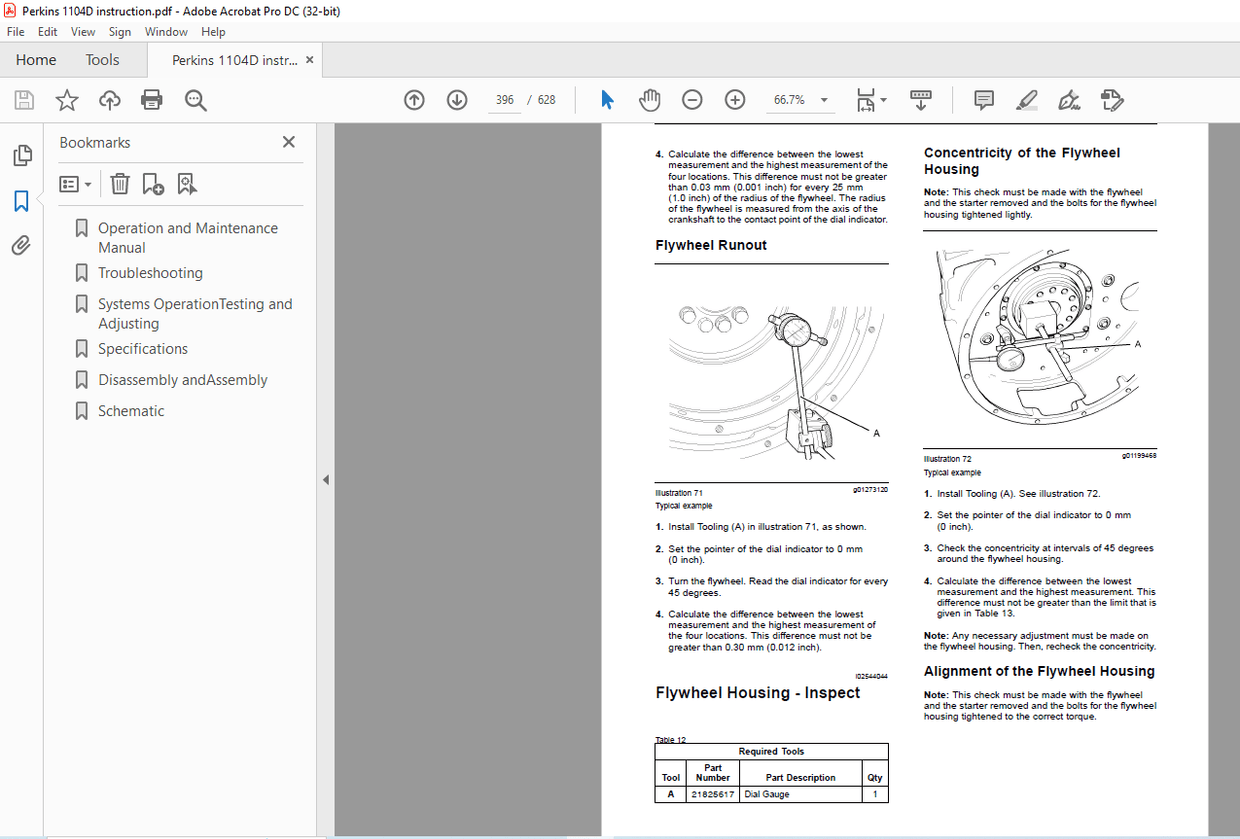The width and height of the screenshot is (1240, 839).
Task: Jump to the Troubleshooting bookmark
Action: tap(150, 272)
